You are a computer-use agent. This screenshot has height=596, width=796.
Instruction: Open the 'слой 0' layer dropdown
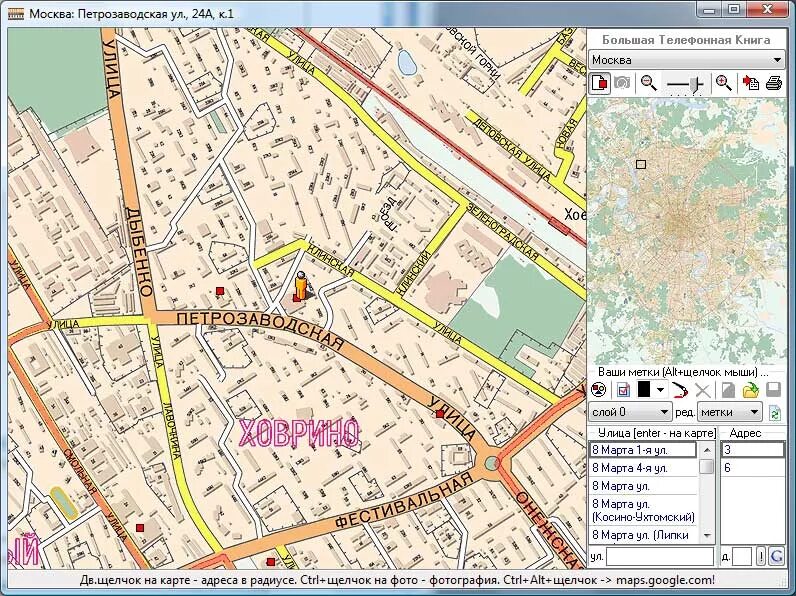[x=630, y=412]
